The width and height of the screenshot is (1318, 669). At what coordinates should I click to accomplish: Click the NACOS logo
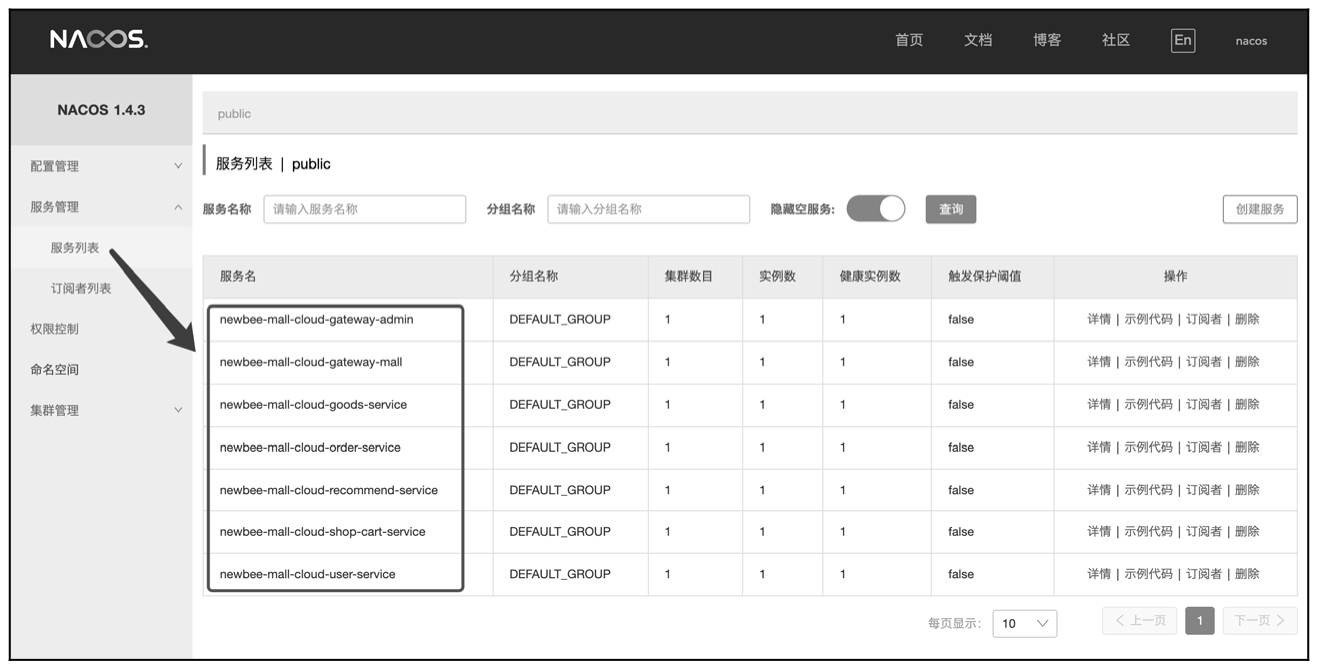click(99, 40)
